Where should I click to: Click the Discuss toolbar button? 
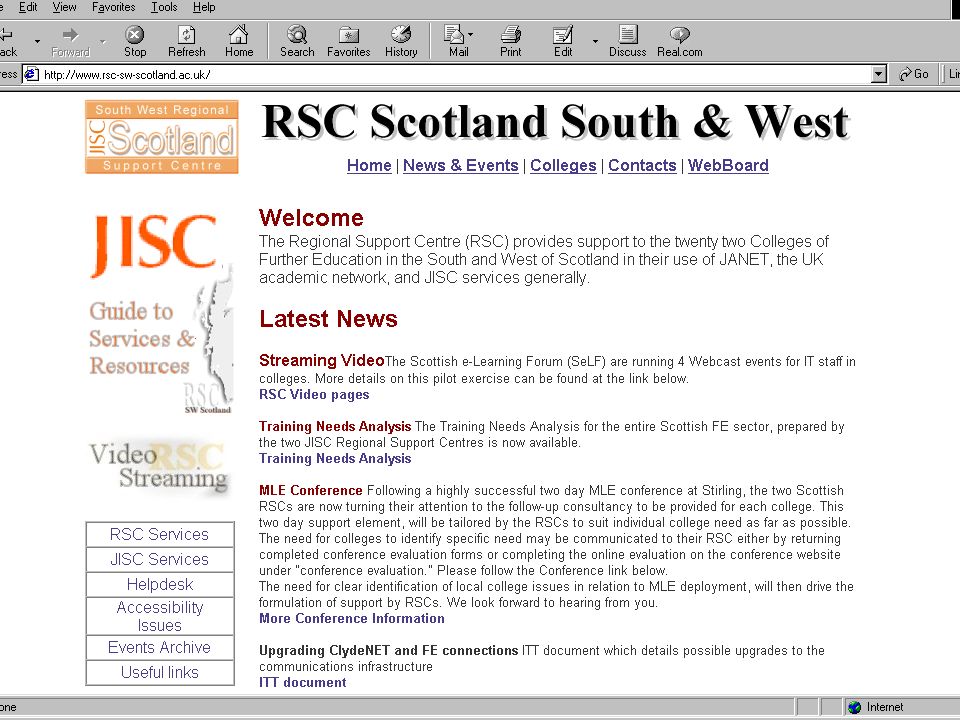pos(628,42)
